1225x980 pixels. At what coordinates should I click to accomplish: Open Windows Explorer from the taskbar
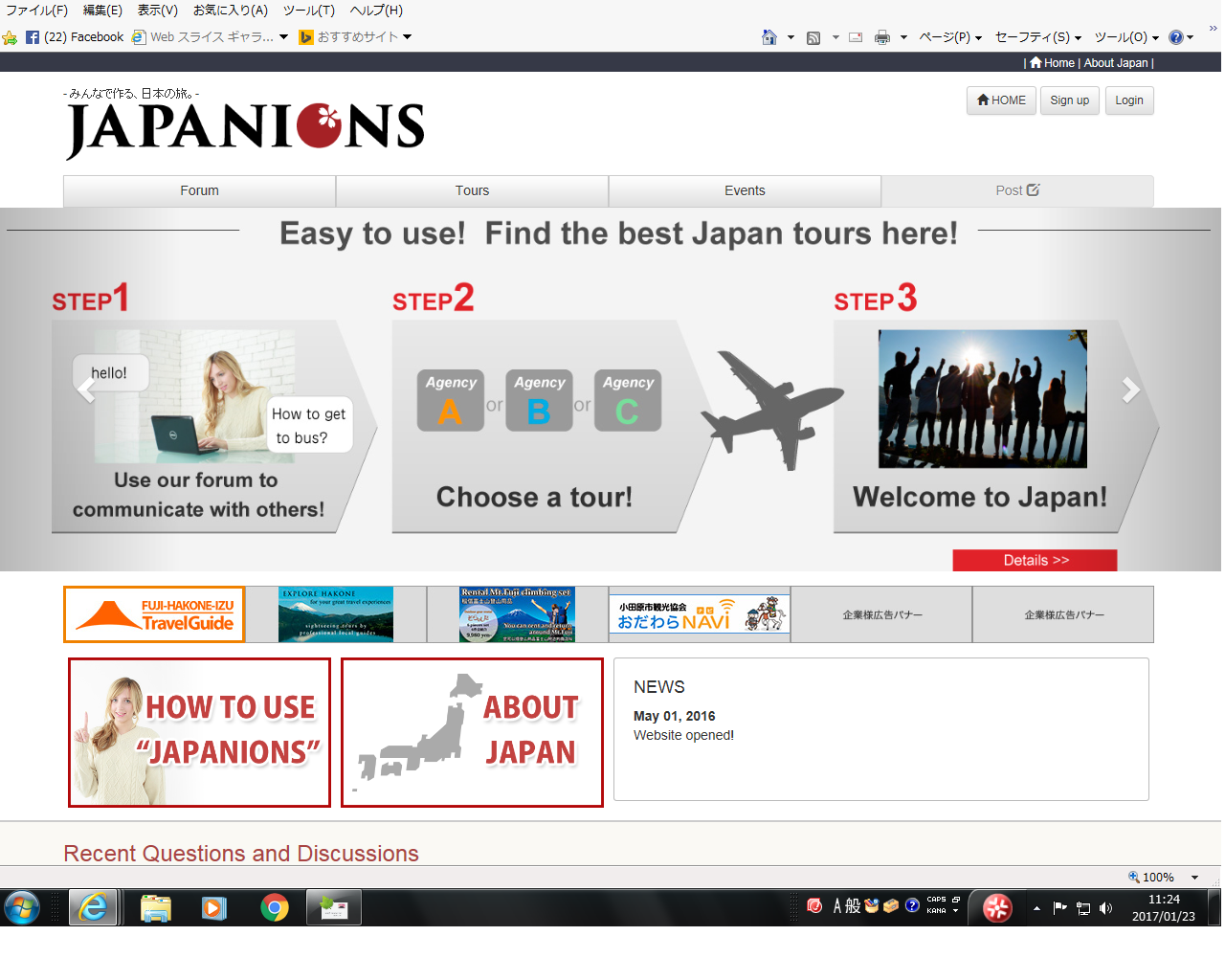155,907
